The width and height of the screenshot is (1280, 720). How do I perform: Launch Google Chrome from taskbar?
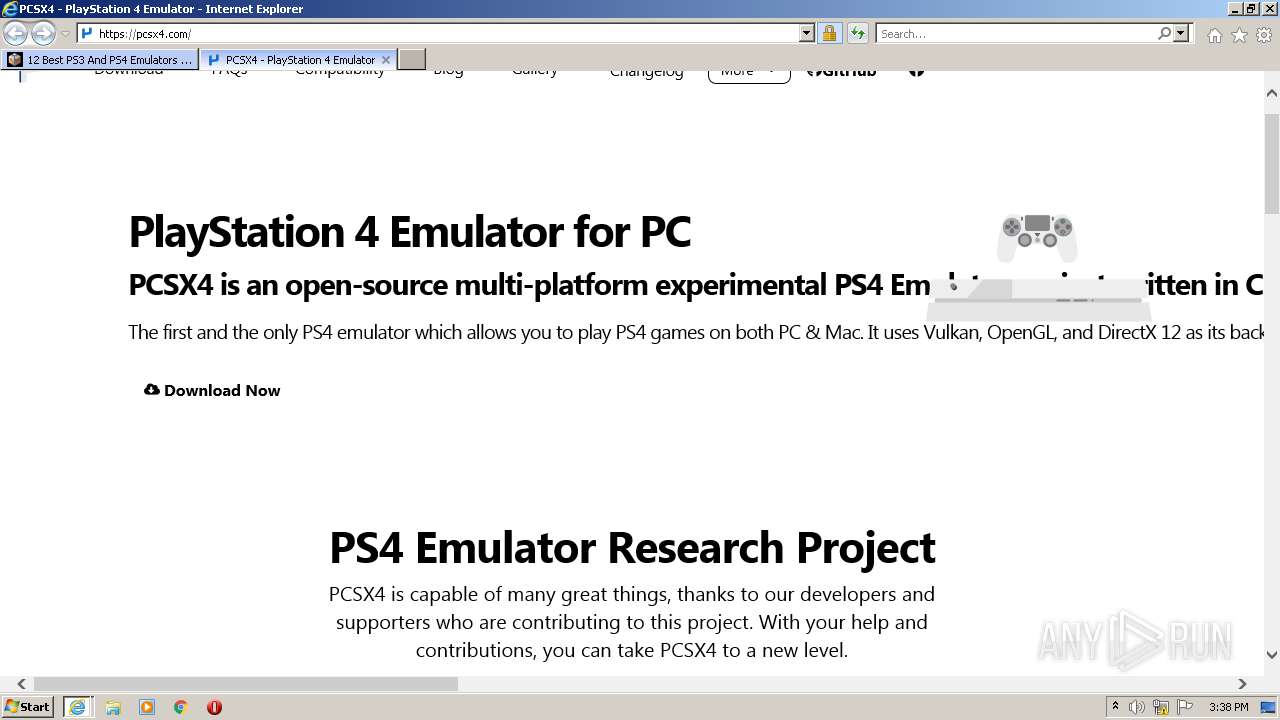pos(180,707)
